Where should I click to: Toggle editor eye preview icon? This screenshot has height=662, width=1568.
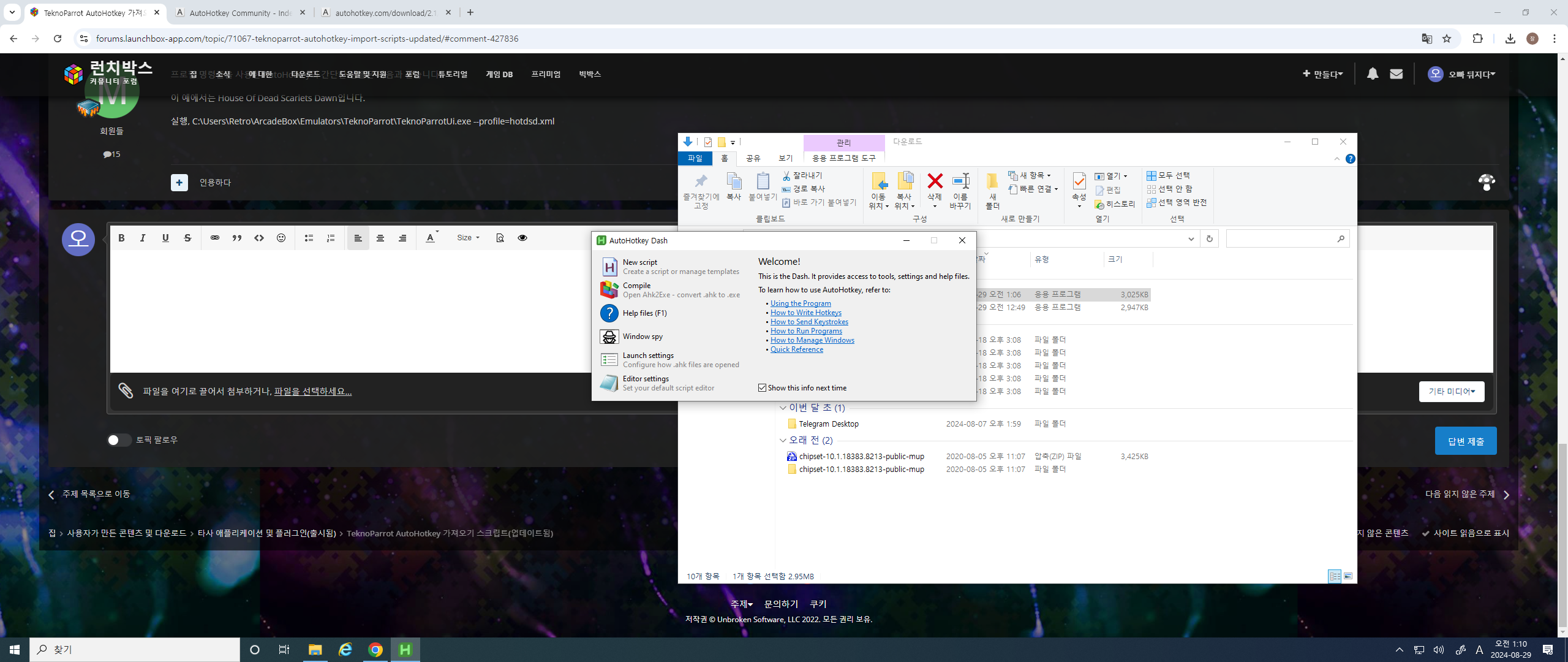522,238
